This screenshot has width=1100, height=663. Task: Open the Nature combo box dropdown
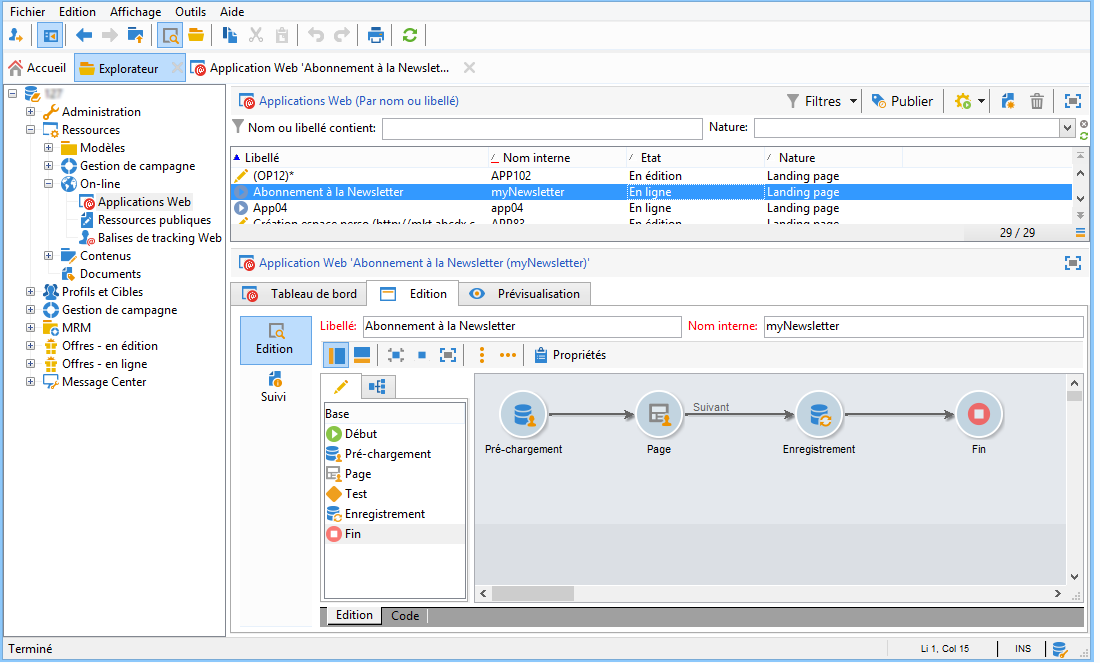[1067, 128]
